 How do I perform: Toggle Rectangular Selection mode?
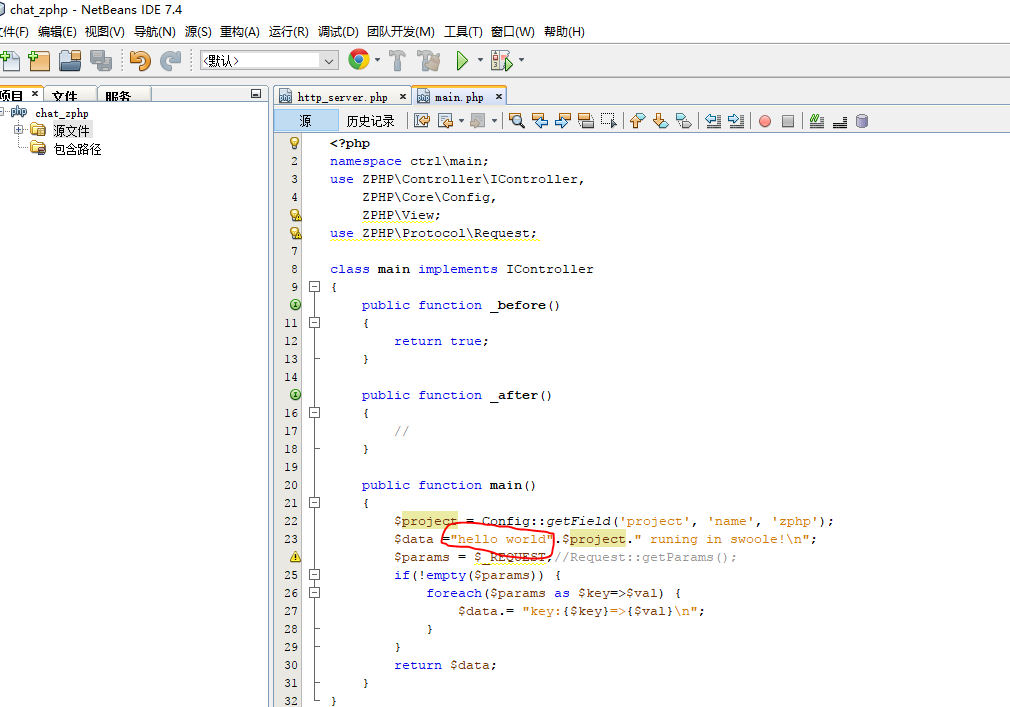[609, 120]
